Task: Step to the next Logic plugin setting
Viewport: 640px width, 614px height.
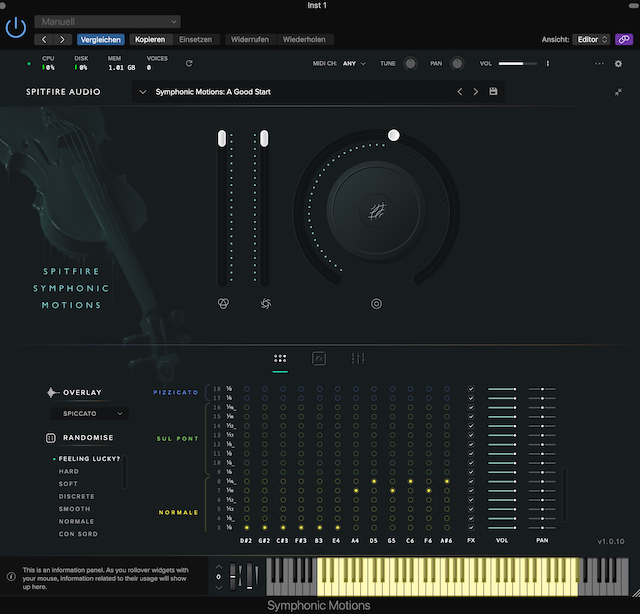Action: pyautogui.click(x=62, y=40)
